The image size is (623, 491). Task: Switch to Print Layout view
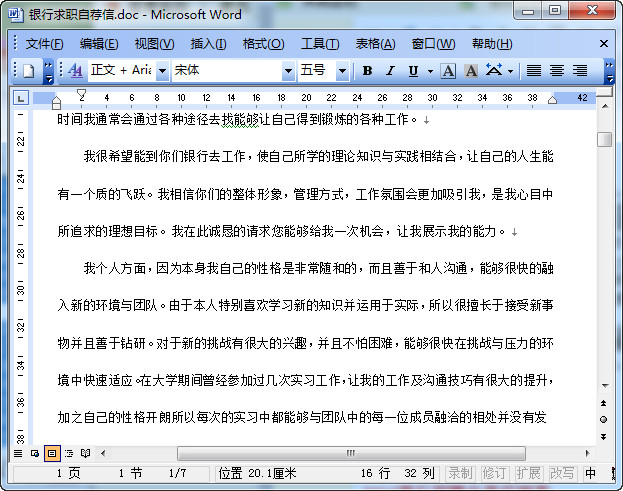click(x=52, y=453)
